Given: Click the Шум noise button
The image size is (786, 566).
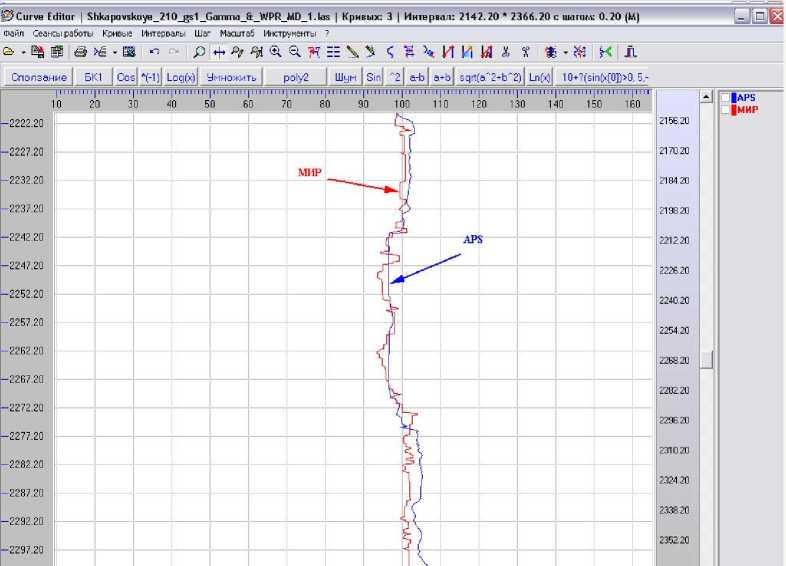Looking at the screenshot, I should pyautogui.click(x=345, y=77).
